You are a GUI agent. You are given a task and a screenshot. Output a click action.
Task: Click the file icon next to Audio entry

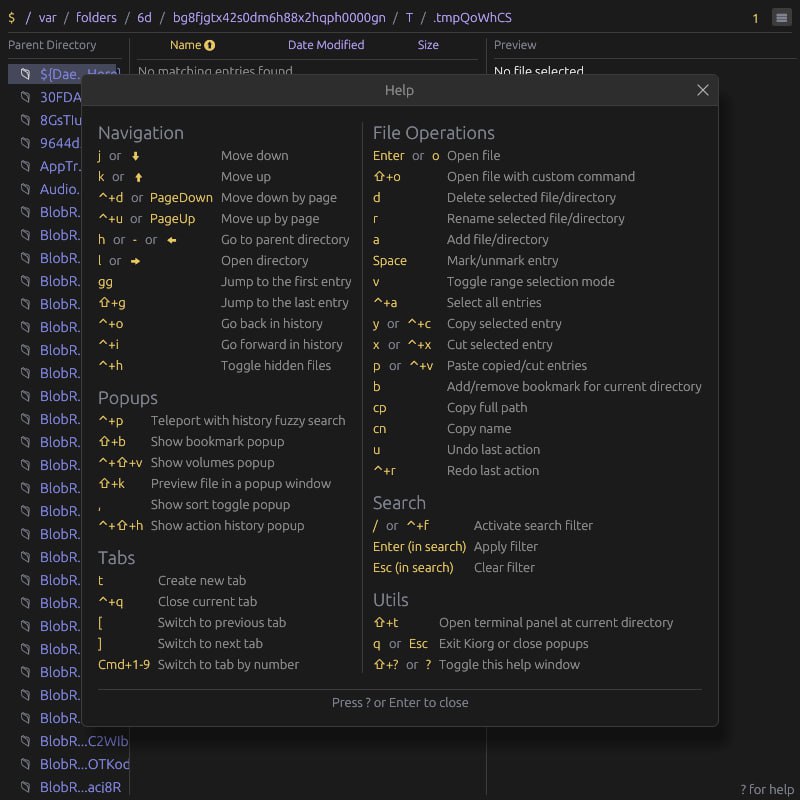coord(26,189)
